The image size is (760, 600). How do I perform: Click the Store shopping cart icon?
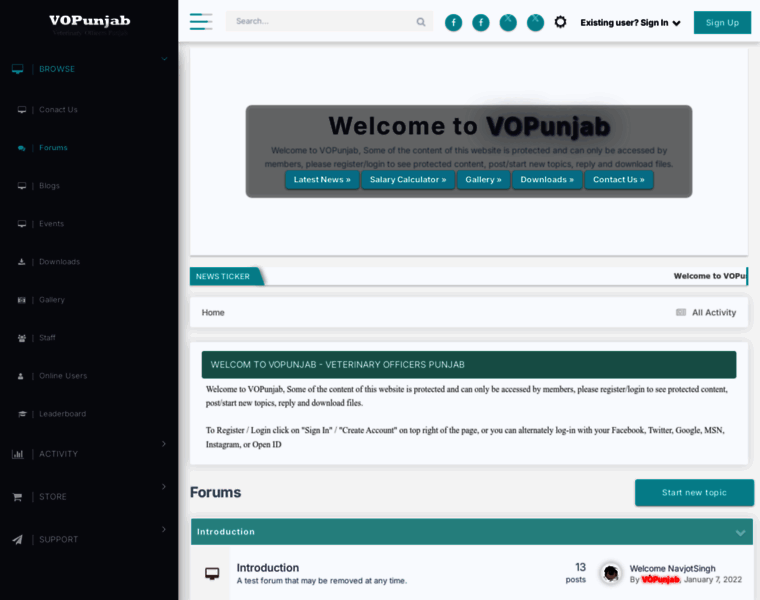click(x=17, y=497)
